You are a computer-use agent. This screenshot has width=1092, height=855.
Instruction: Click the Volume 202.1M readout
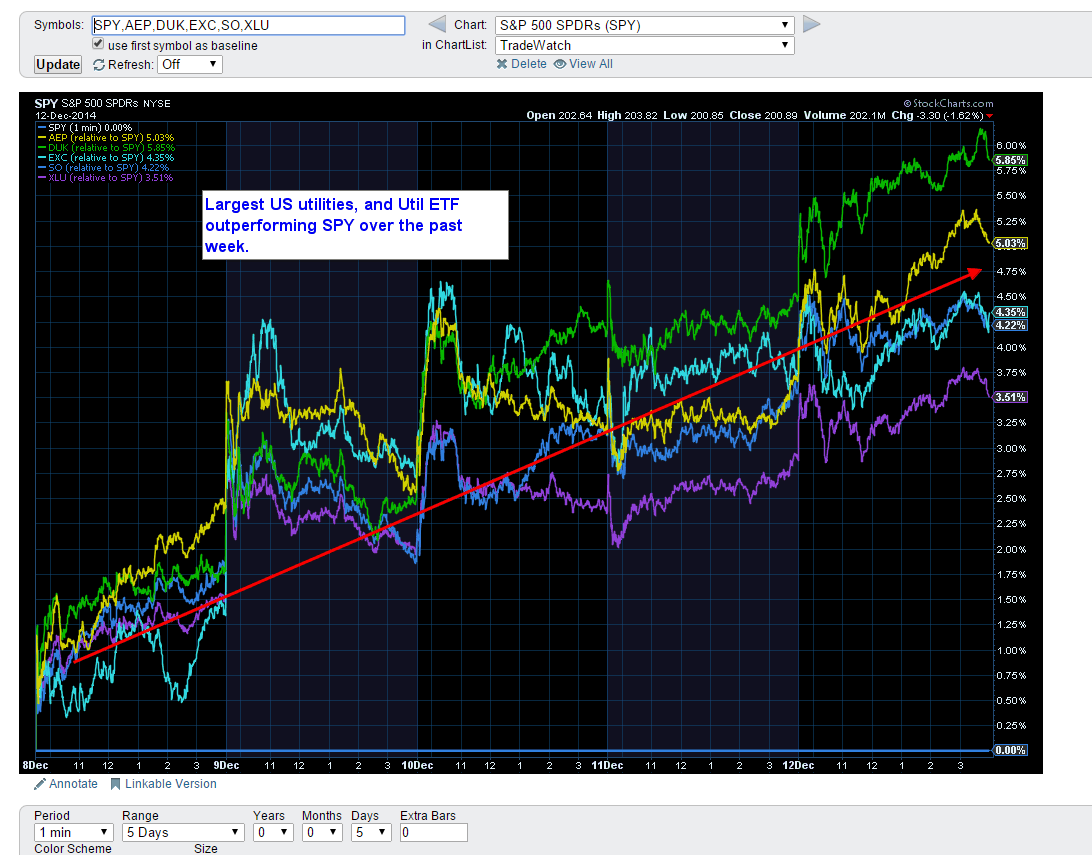point(845,116)
